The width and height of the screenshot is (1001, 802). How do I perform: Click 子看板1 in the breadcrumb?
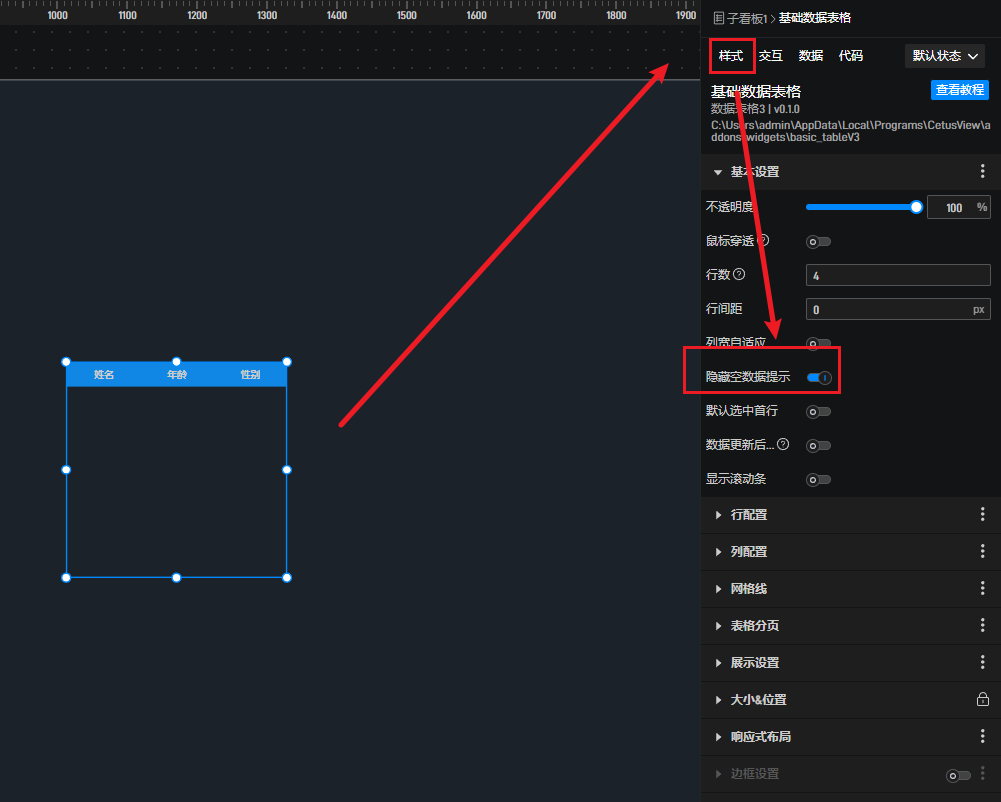[745, 18]
